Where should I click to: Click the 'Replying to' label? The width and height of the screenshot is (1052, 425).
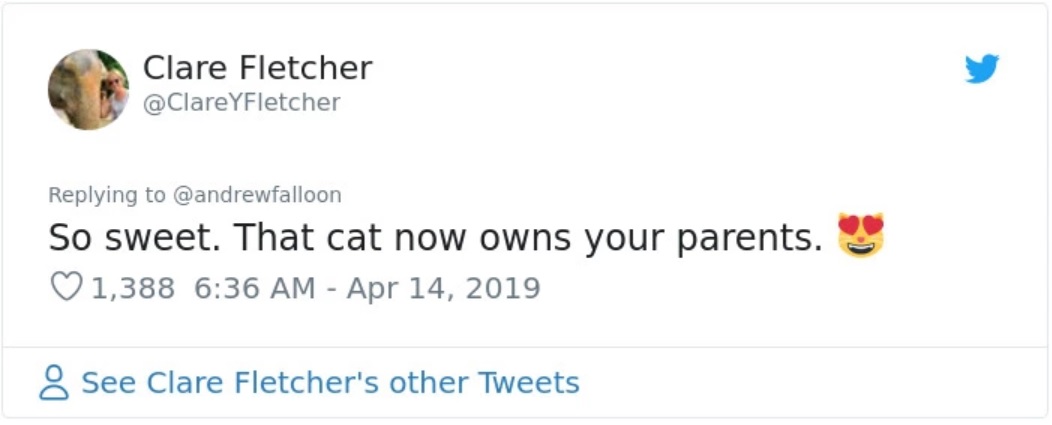pos(108,195)
